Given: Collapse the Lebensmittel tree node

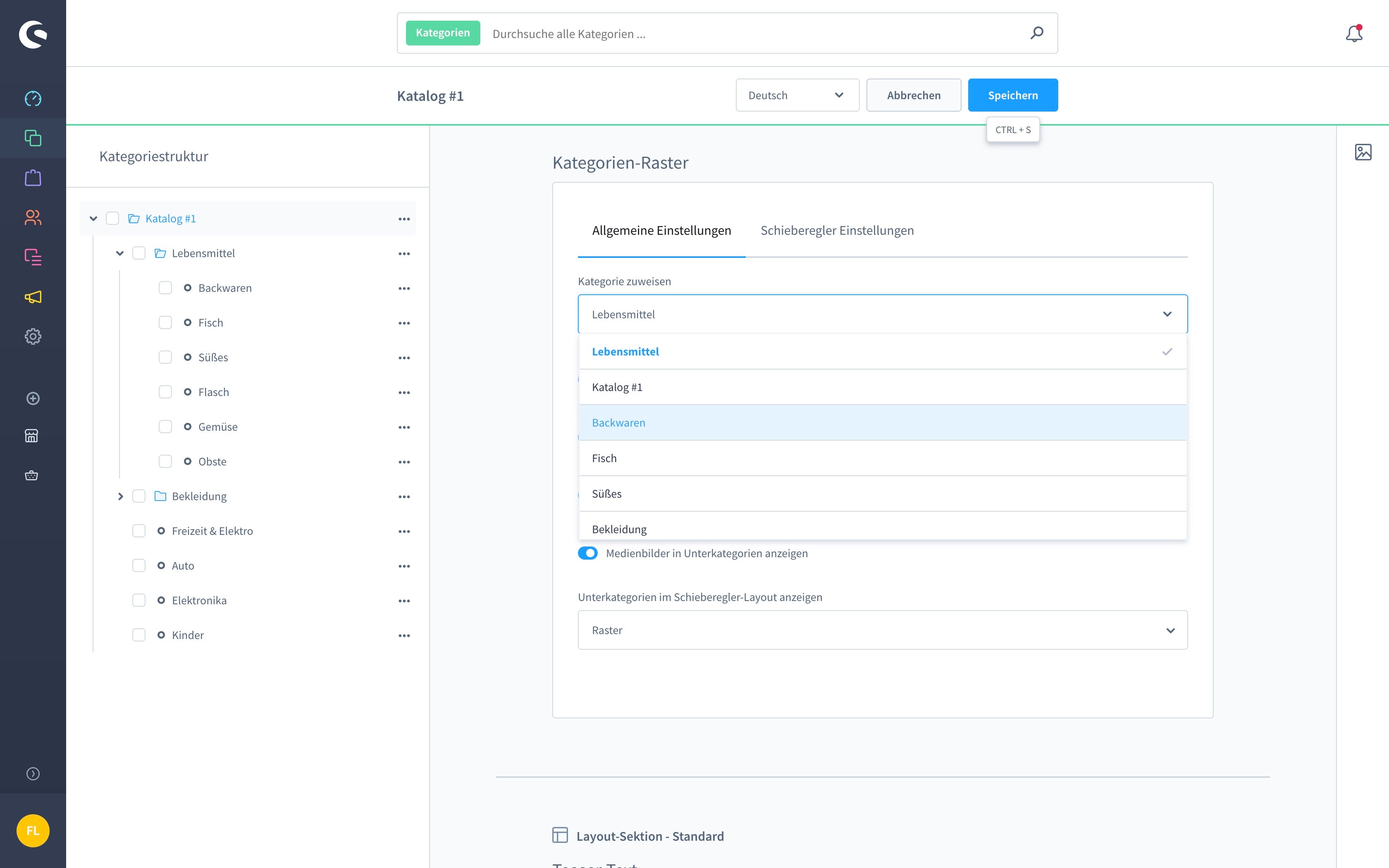Looking at the screenshot, I should (120, 253).
